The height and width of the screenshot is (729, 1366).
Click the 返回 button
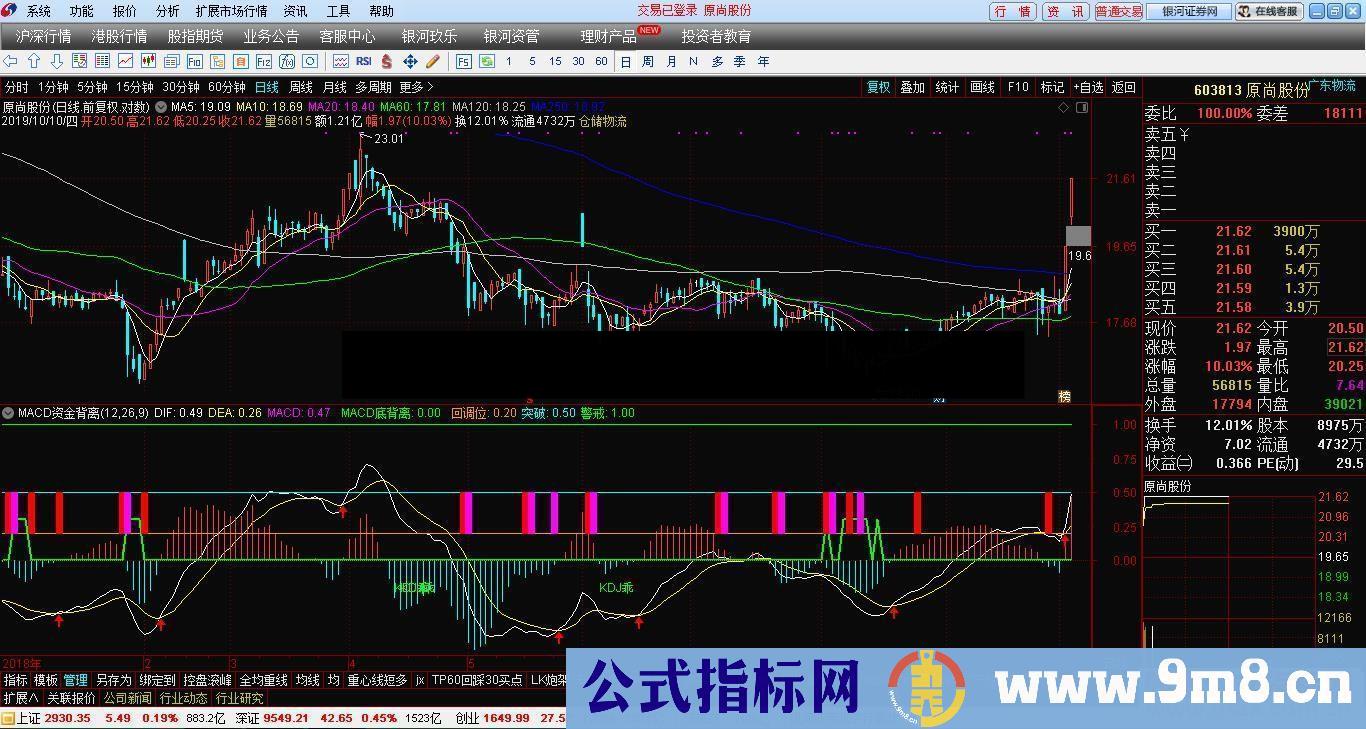pyautogui.click(x=1122, y=87)
